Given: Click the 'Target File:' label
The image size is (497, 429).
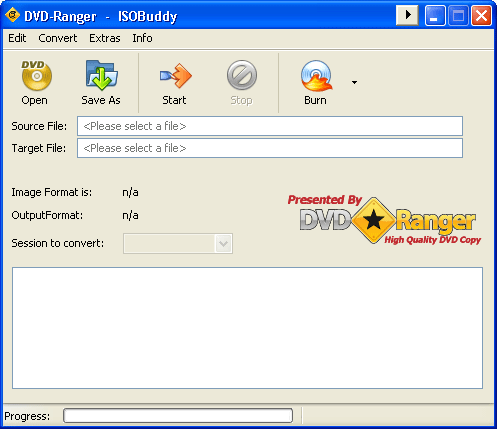Looking at the screenshot, I should (39, 148).
